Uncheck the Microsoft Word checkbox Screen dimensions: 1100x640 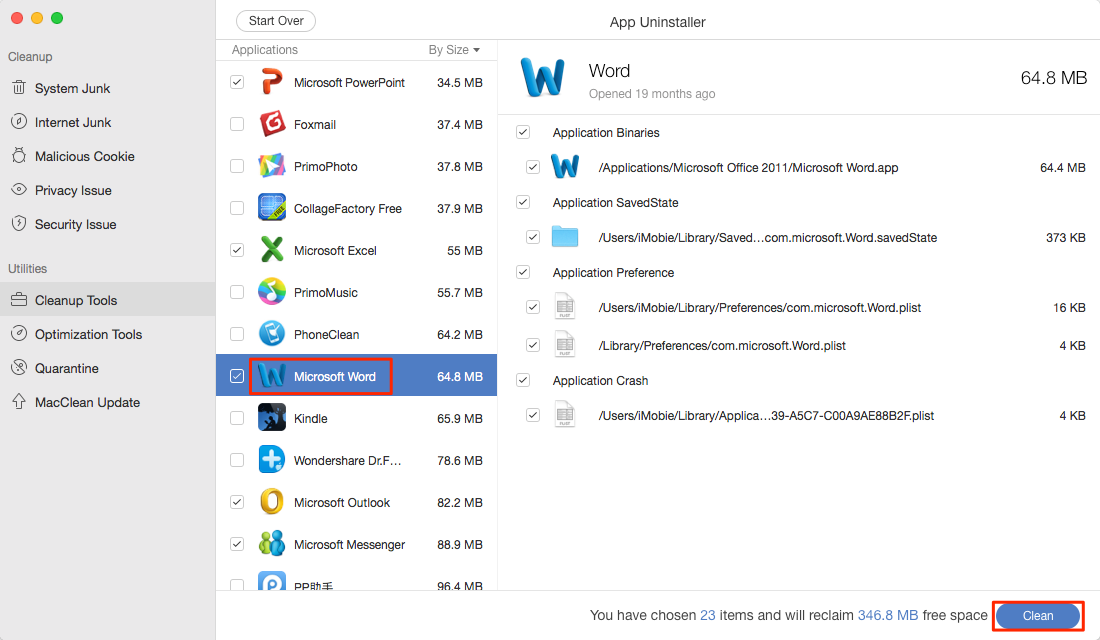237,376
